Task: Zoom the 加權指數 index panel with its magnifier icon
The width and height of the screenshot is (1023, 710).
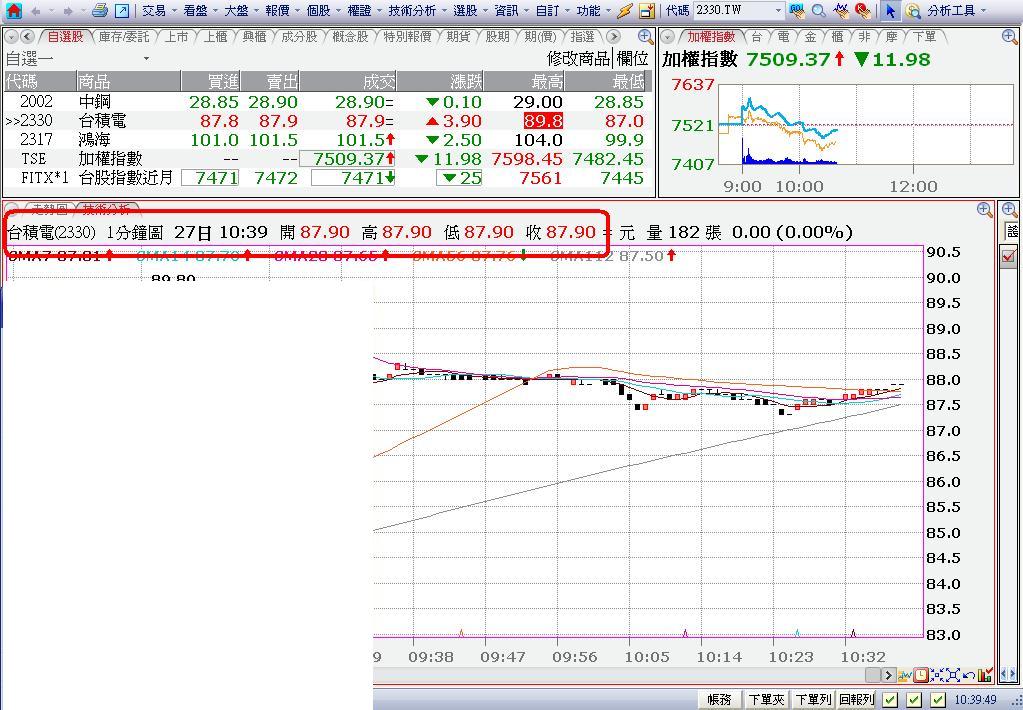Action: point(1009,37)
